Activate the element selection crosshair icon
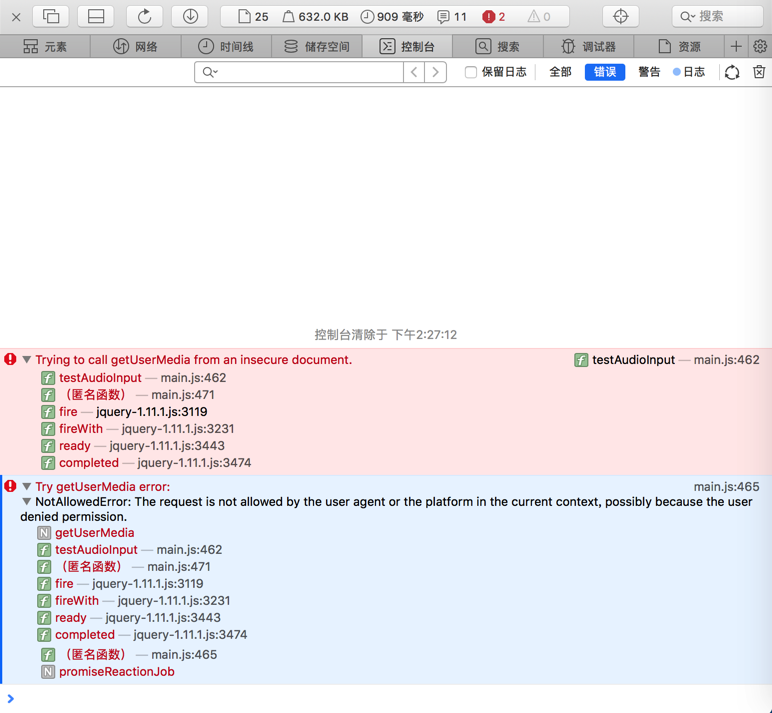 coord(620,17)
